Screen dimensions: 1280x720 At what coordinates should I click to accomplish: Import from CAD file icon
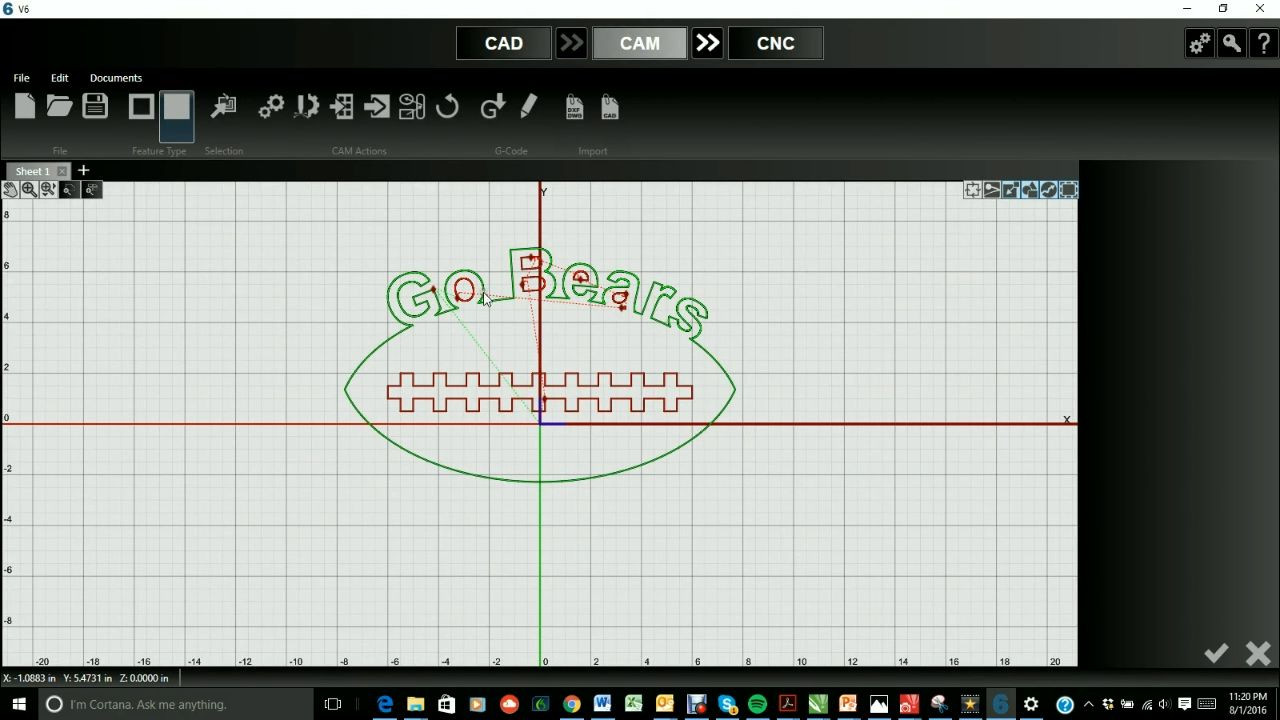[x=610, y=107]
